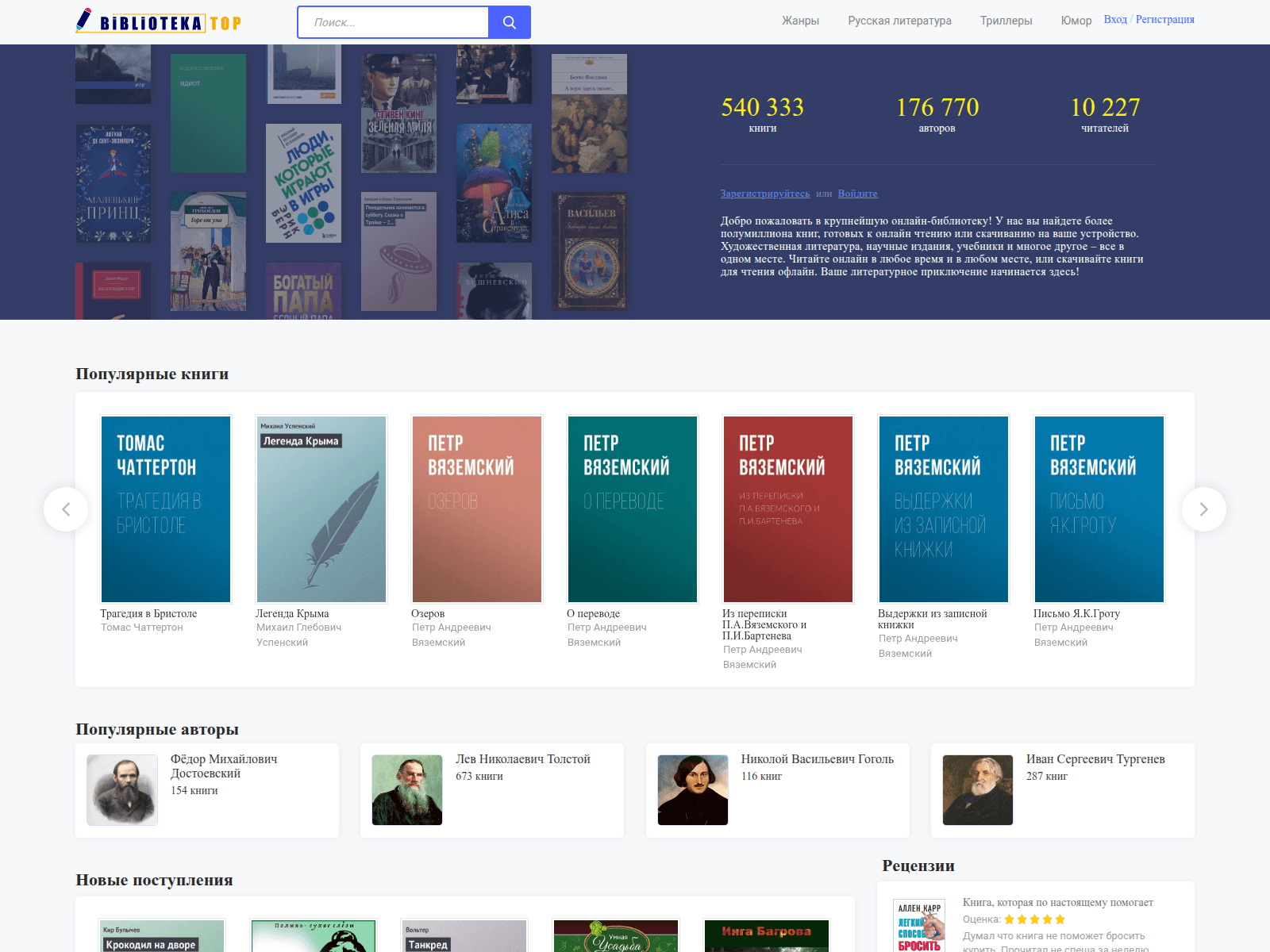Click the Войдите link

[857, 194]
